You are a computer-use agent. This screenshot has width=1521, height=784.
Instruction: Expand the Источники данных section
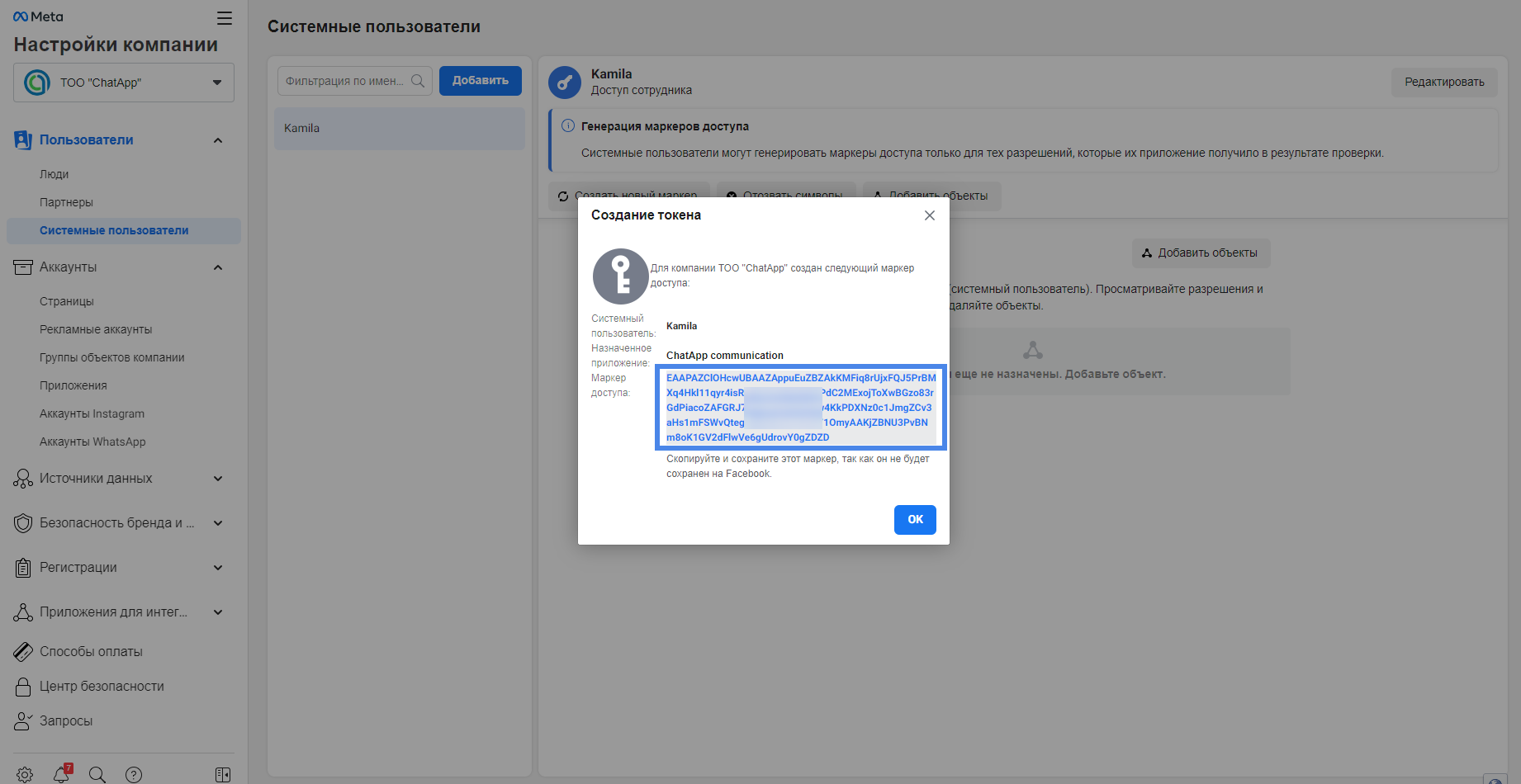coord(218,479)
